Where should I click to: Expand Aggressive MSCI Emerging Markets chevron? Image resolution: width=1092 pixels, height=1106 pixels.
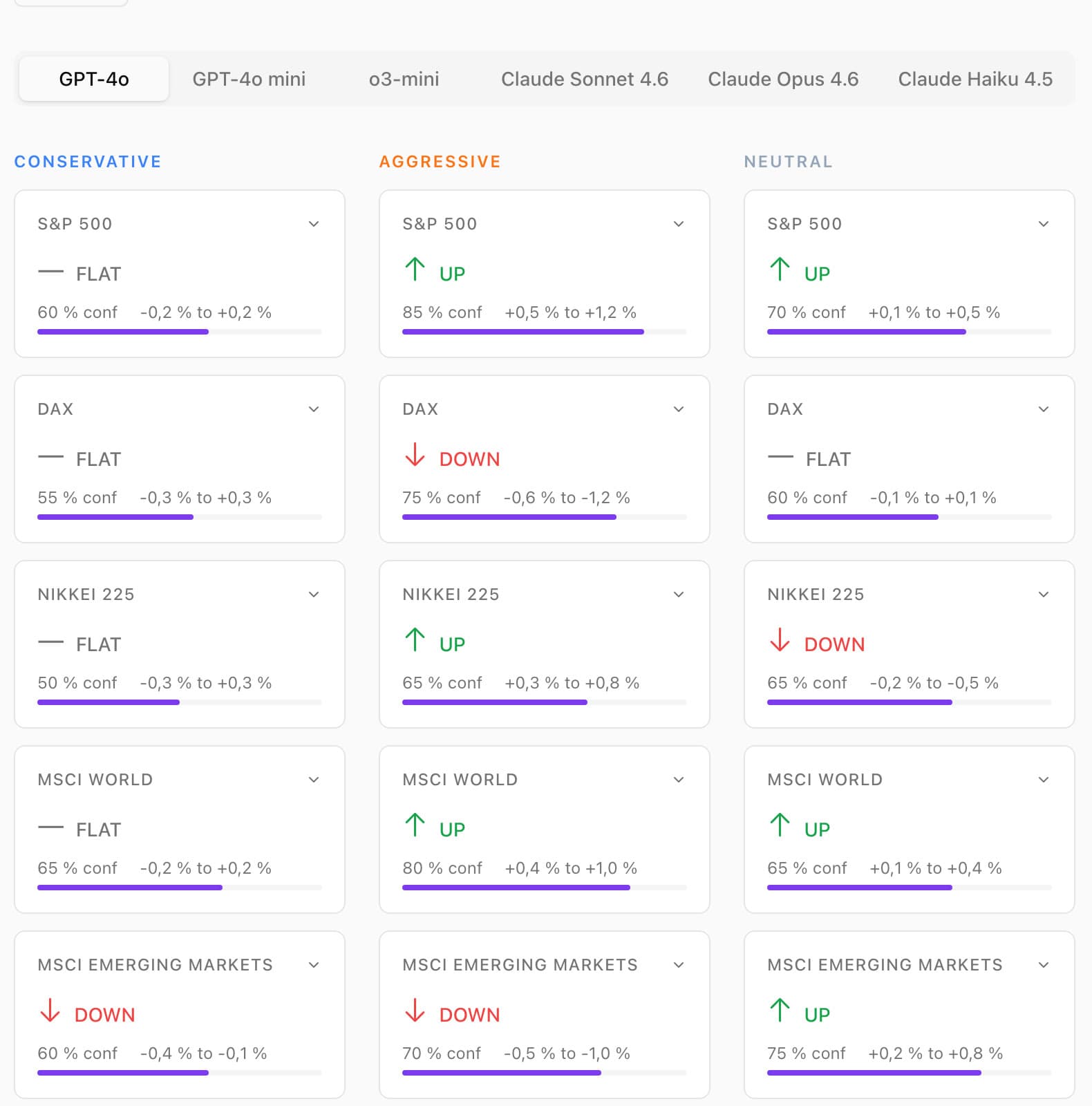tap(679, 965)
